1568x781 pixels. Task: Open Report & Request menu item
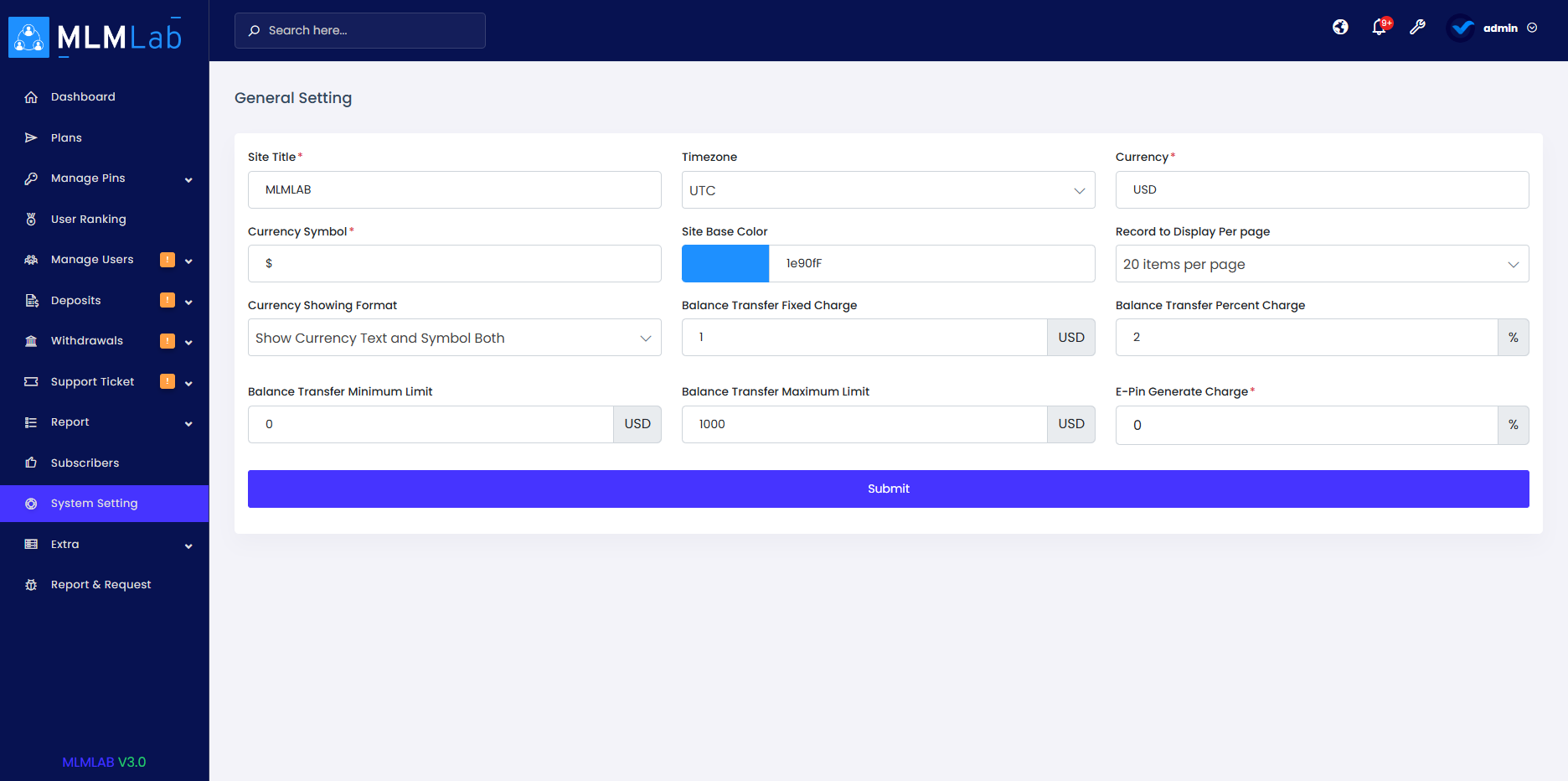click(105, 585)
